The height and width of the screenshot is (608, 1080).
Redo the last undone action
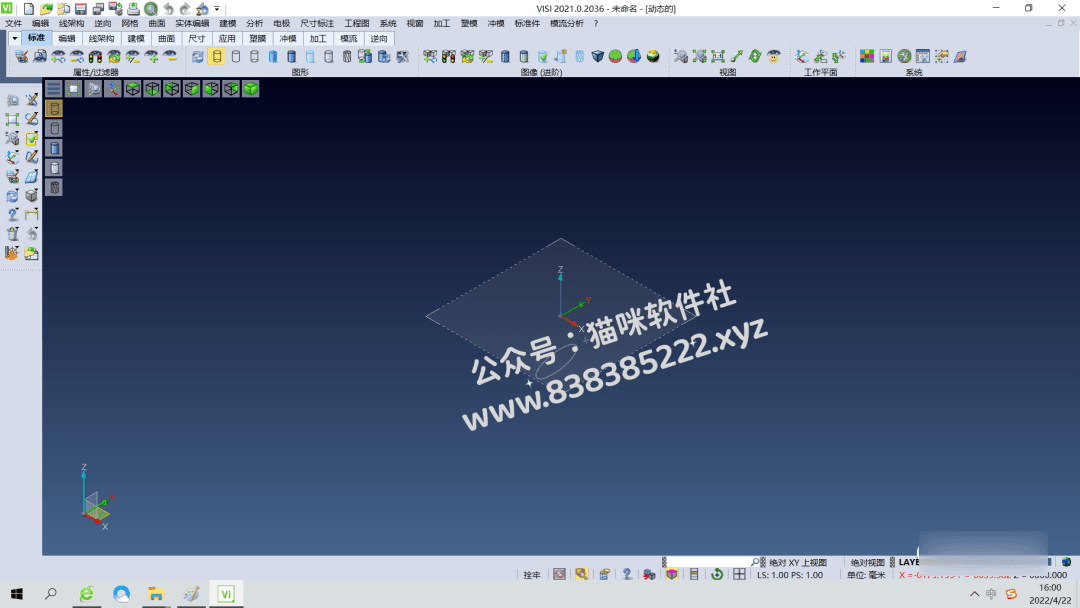click(x=185, y=9)
